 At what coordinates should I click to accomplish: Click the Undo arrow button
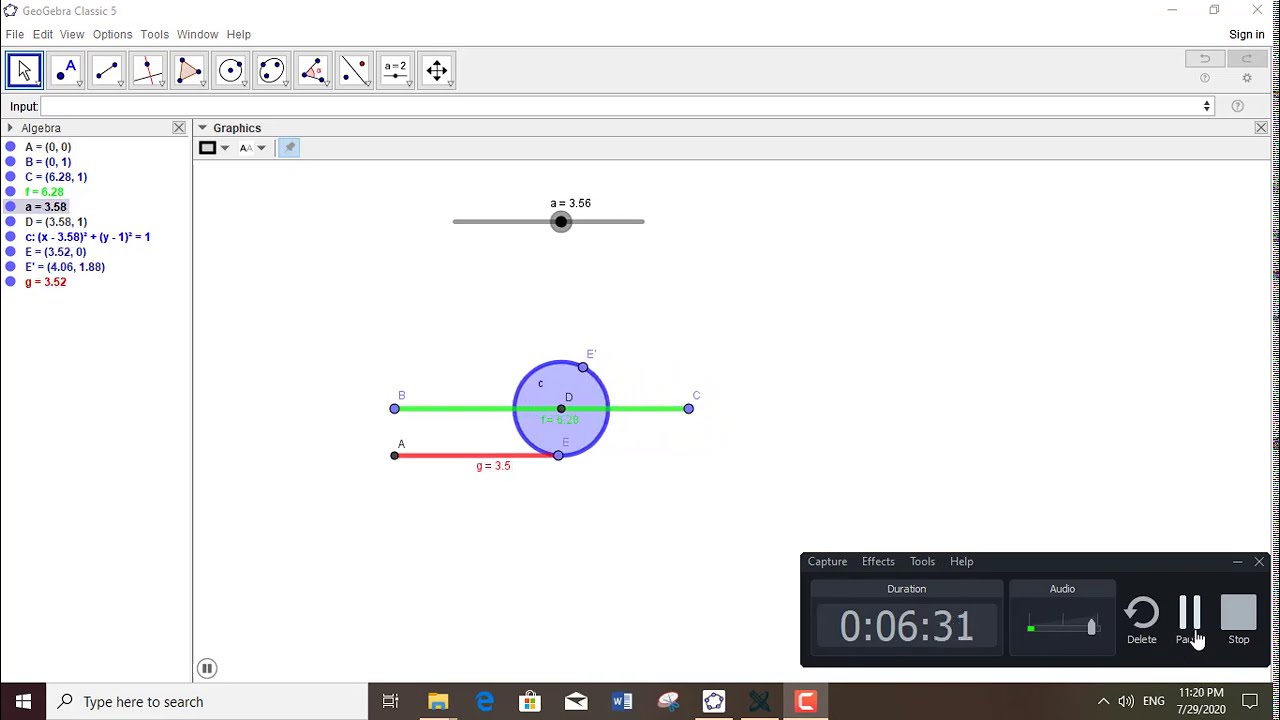click(1205, 59)
